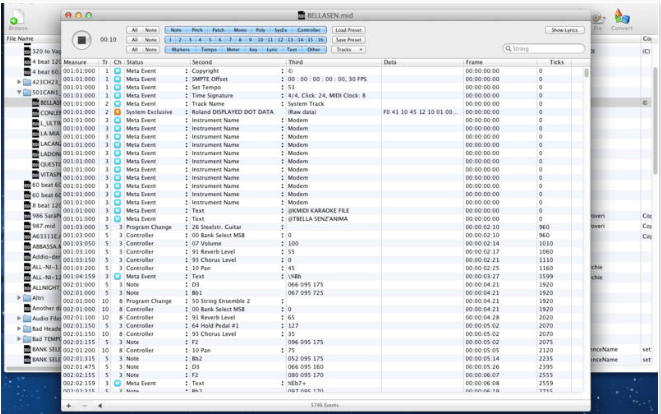Click the event list vertical scrollbar thumb
The height and width of the screenshot is (414, 661).
(586, 73)
